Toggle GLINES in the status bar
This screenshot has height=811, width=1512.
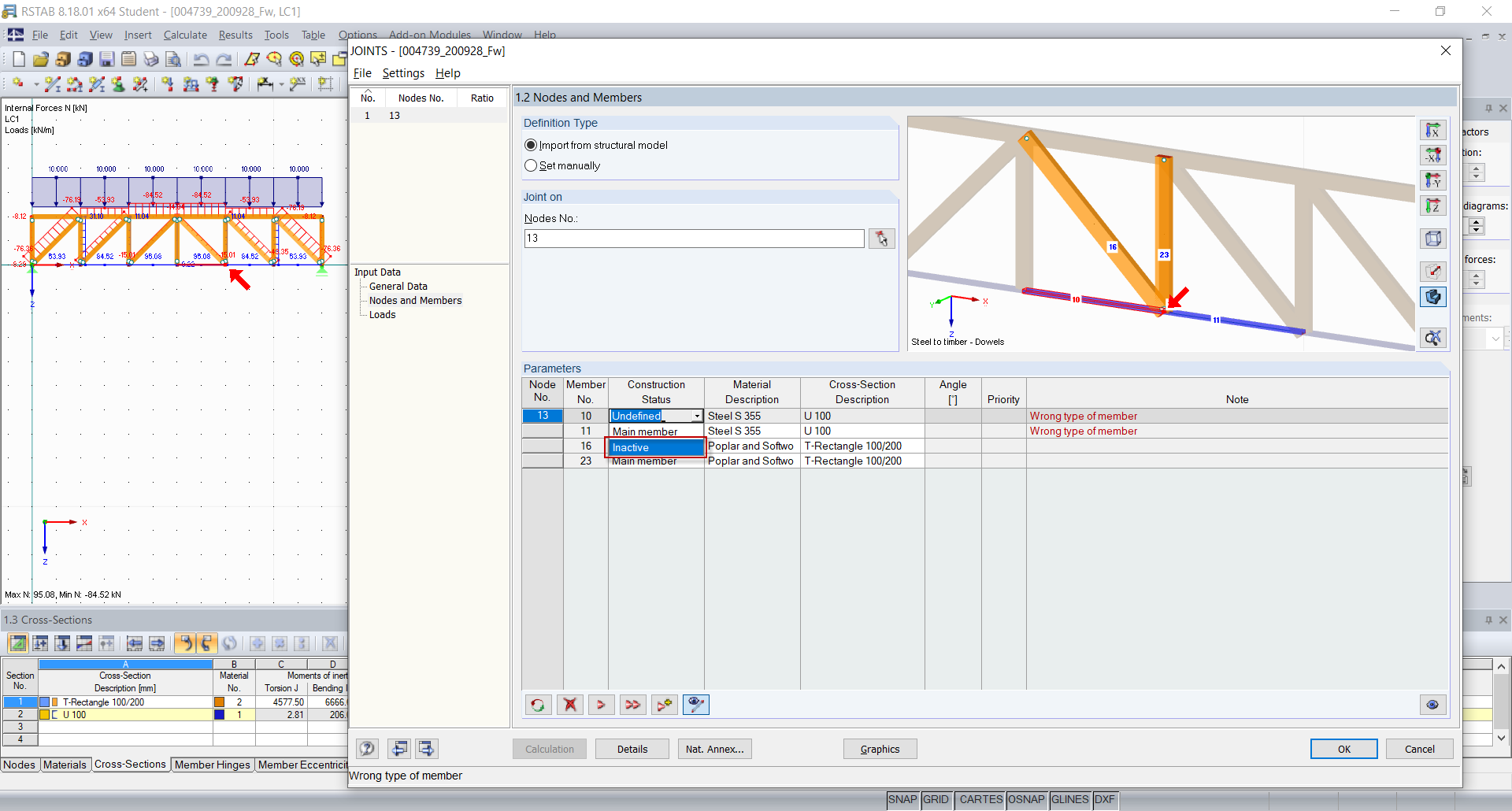point(1069,799)
